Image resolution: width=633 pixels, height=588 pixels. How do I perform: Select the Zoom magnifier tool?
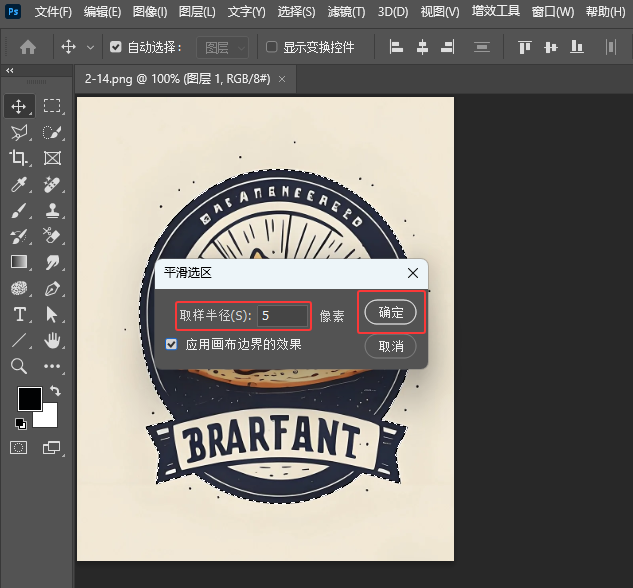click(19, 367)
